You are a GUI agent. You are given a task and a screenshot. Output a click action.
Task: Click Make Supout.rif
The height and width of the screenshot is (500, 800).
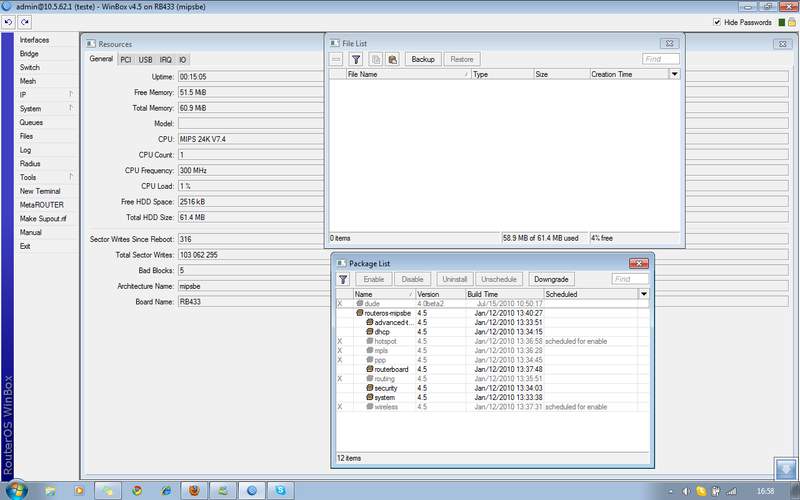[x=43, y=218]
